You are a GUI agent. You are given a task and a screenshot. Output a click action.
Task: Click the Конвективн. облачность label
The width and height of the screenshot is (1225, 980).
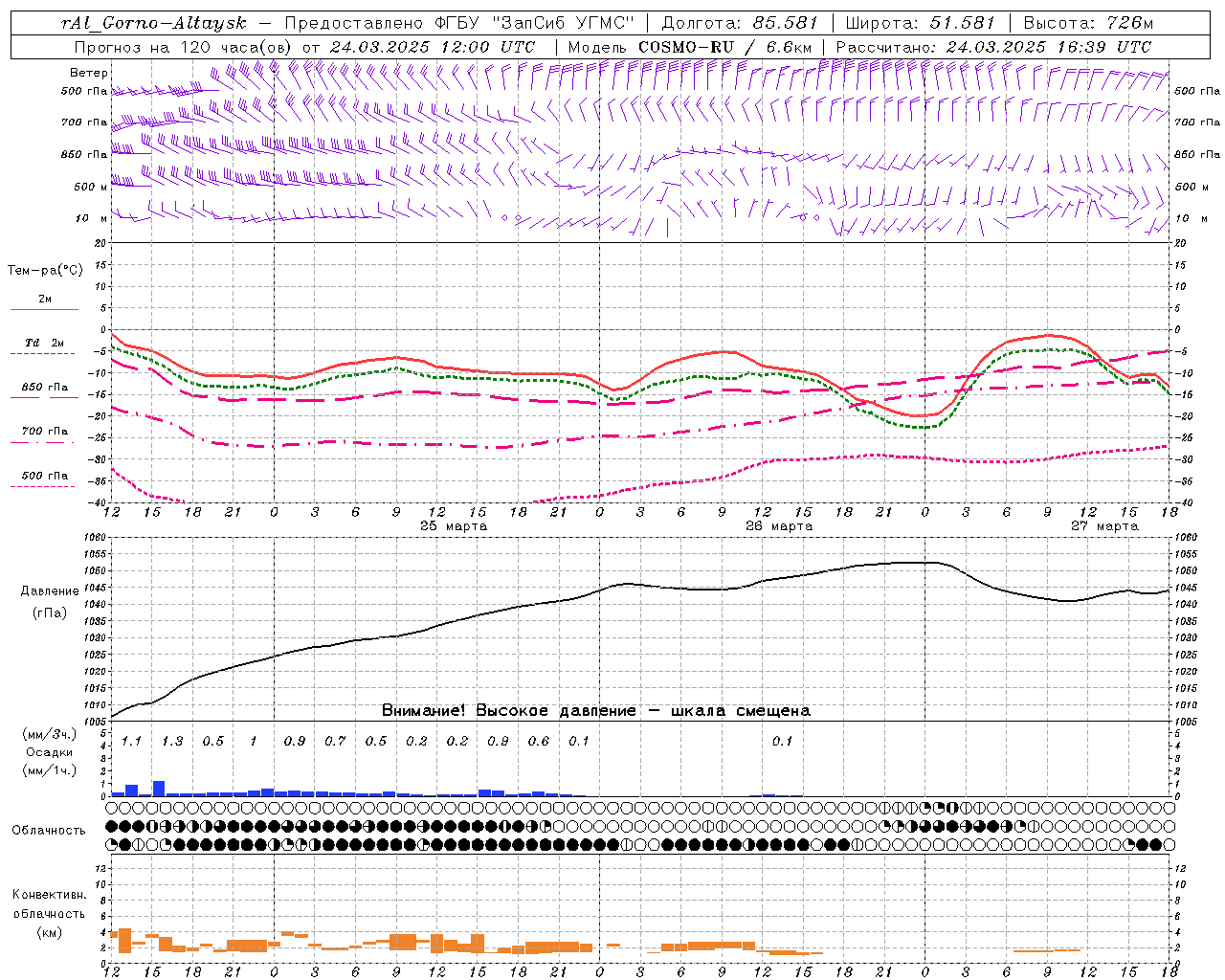[49, 903]
